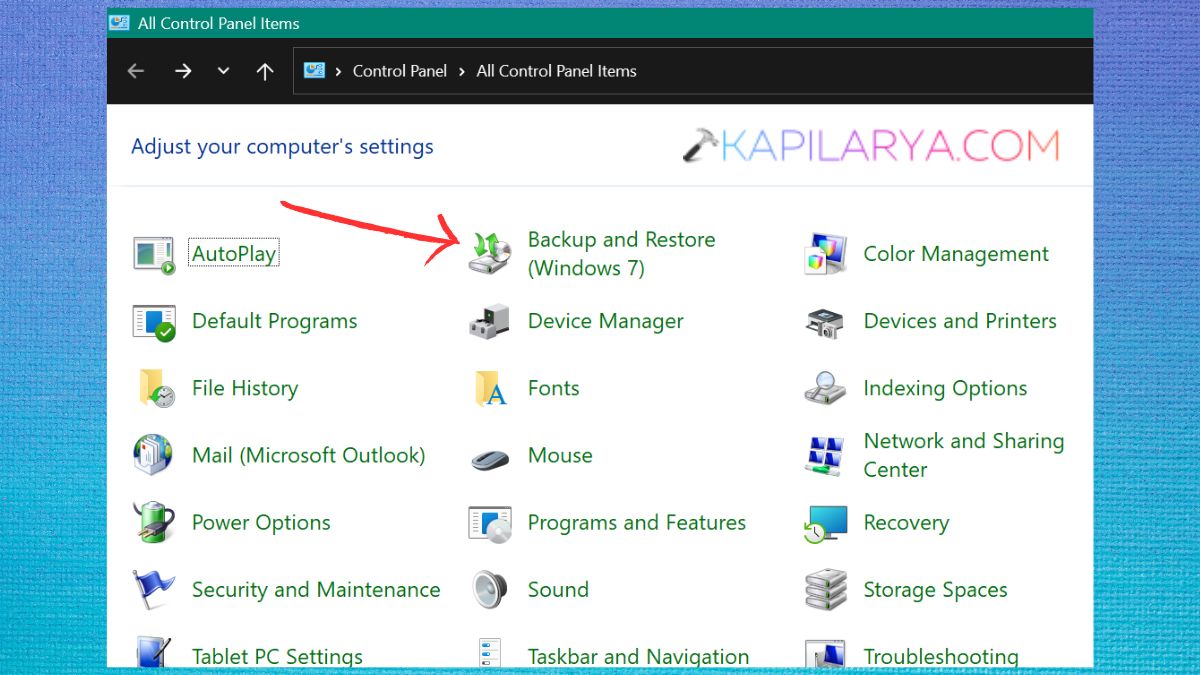1200x675 pixels.
Task: Go up one level with up arrow
Action: (265, 71)
